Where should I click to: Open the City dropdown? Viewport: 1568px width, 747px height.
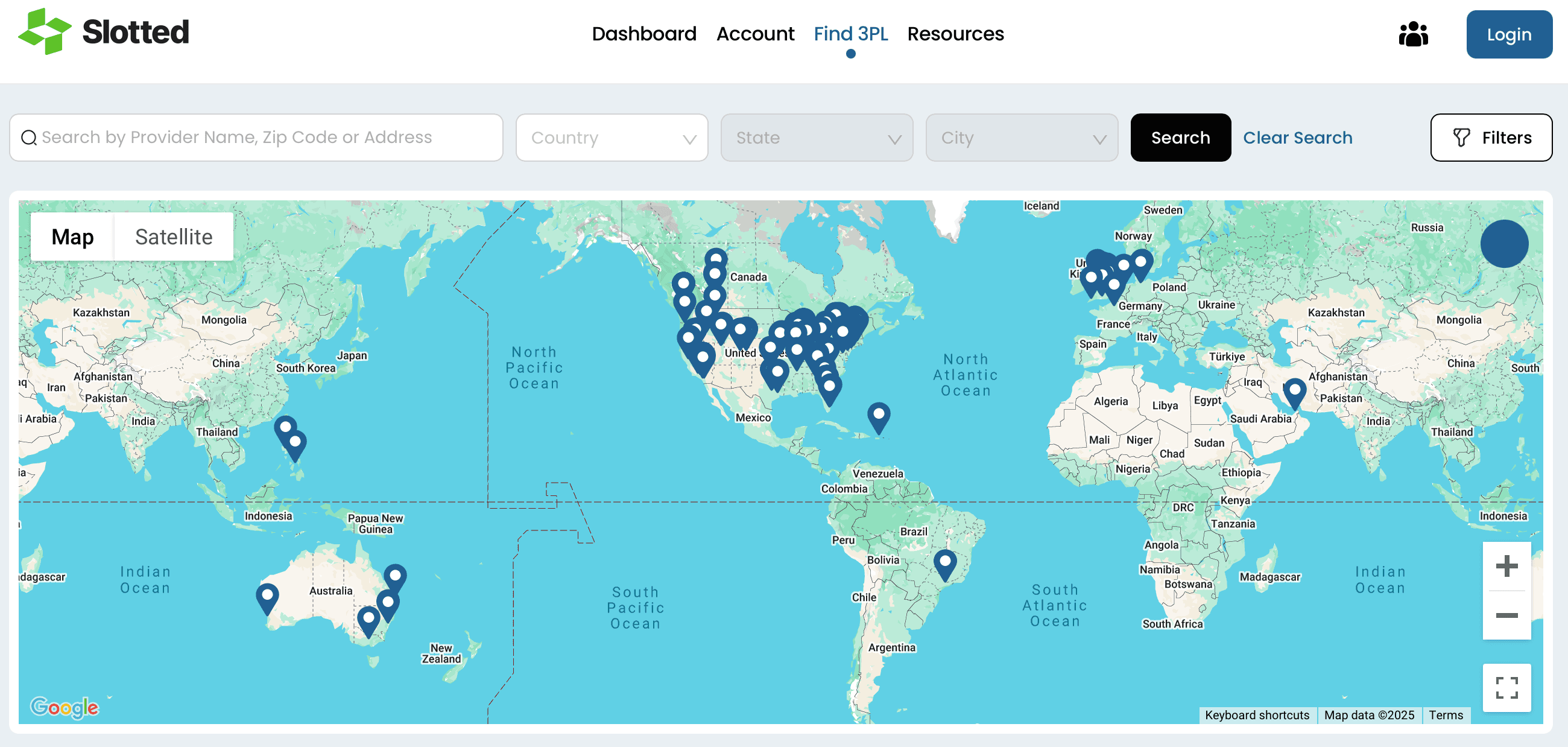[x=1022, y=138]
